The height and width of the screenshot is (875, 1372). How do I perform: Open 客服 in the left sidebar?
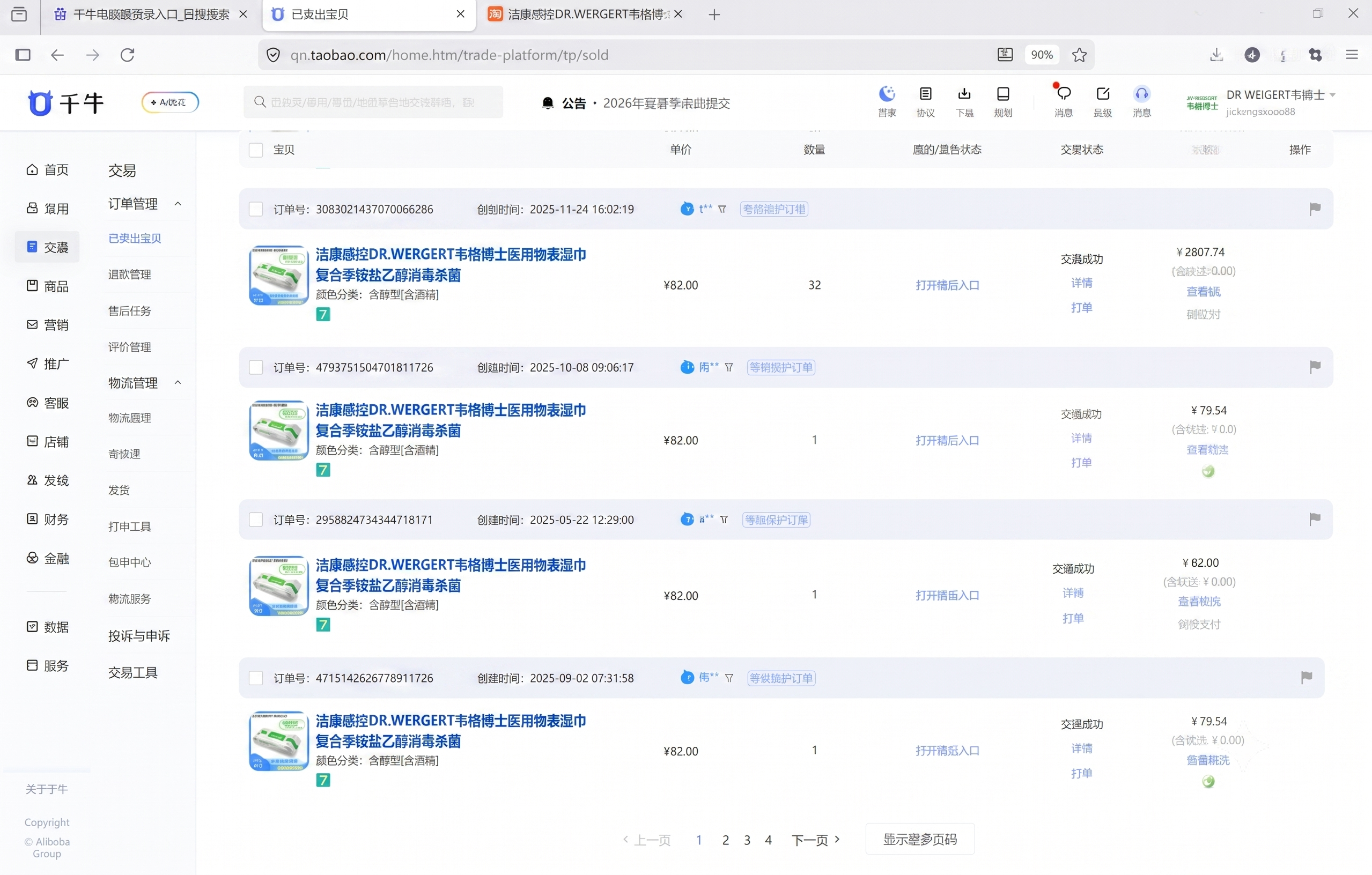pos(48,403)
